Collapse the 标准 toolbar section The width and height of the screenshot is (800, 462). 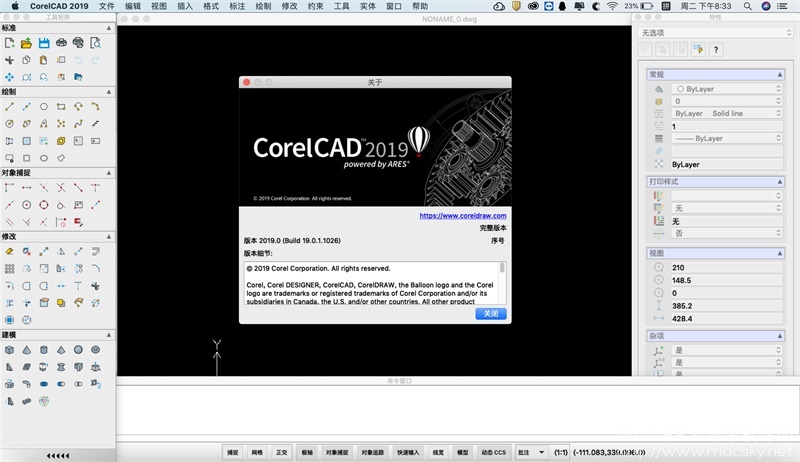coord(109,28)
